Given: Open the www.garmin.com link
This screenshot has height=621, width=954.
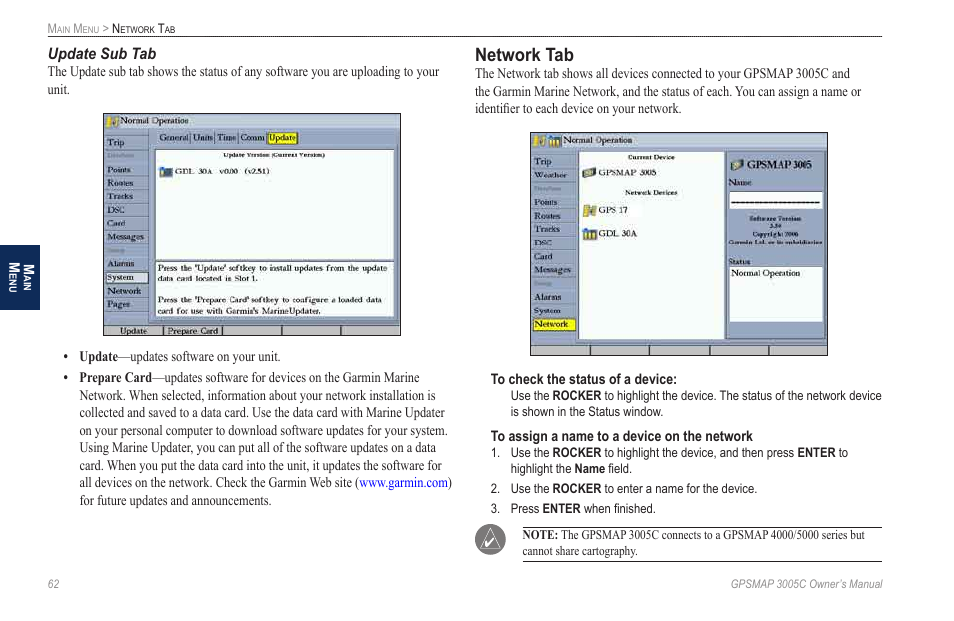Looking at the screenshot, I should point(403,483).
